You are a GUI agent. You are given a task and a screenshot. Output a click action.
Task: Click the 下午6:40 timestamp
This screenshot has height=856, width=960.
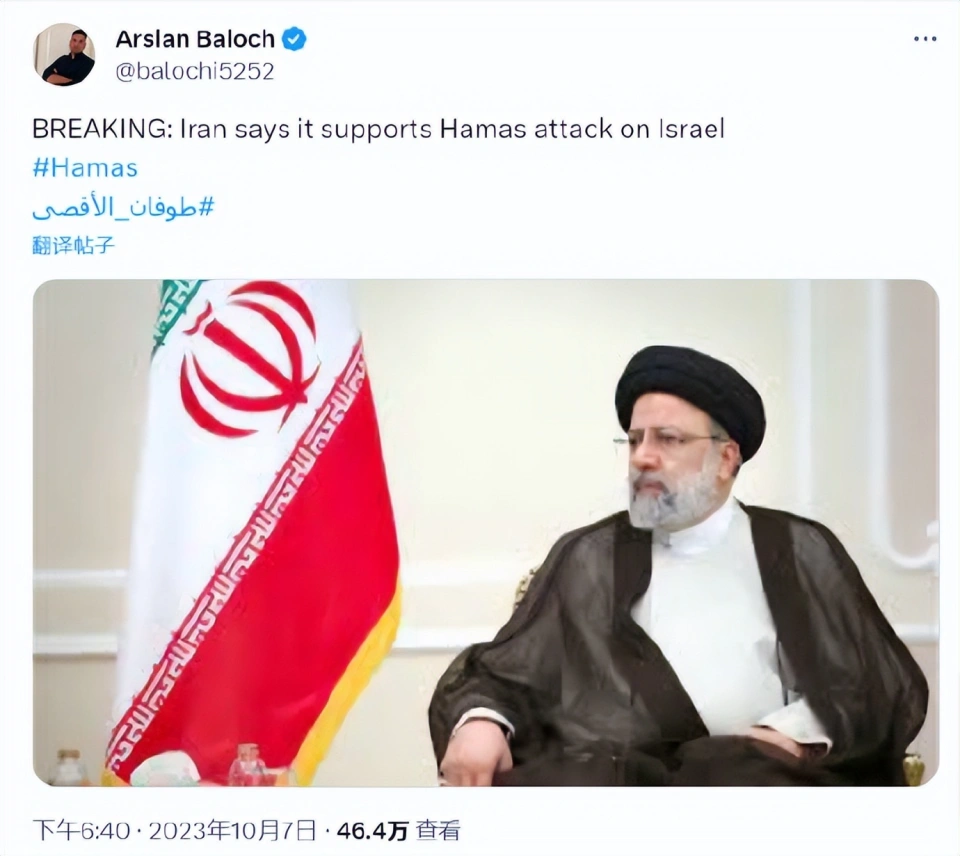[x=81, y=831]
